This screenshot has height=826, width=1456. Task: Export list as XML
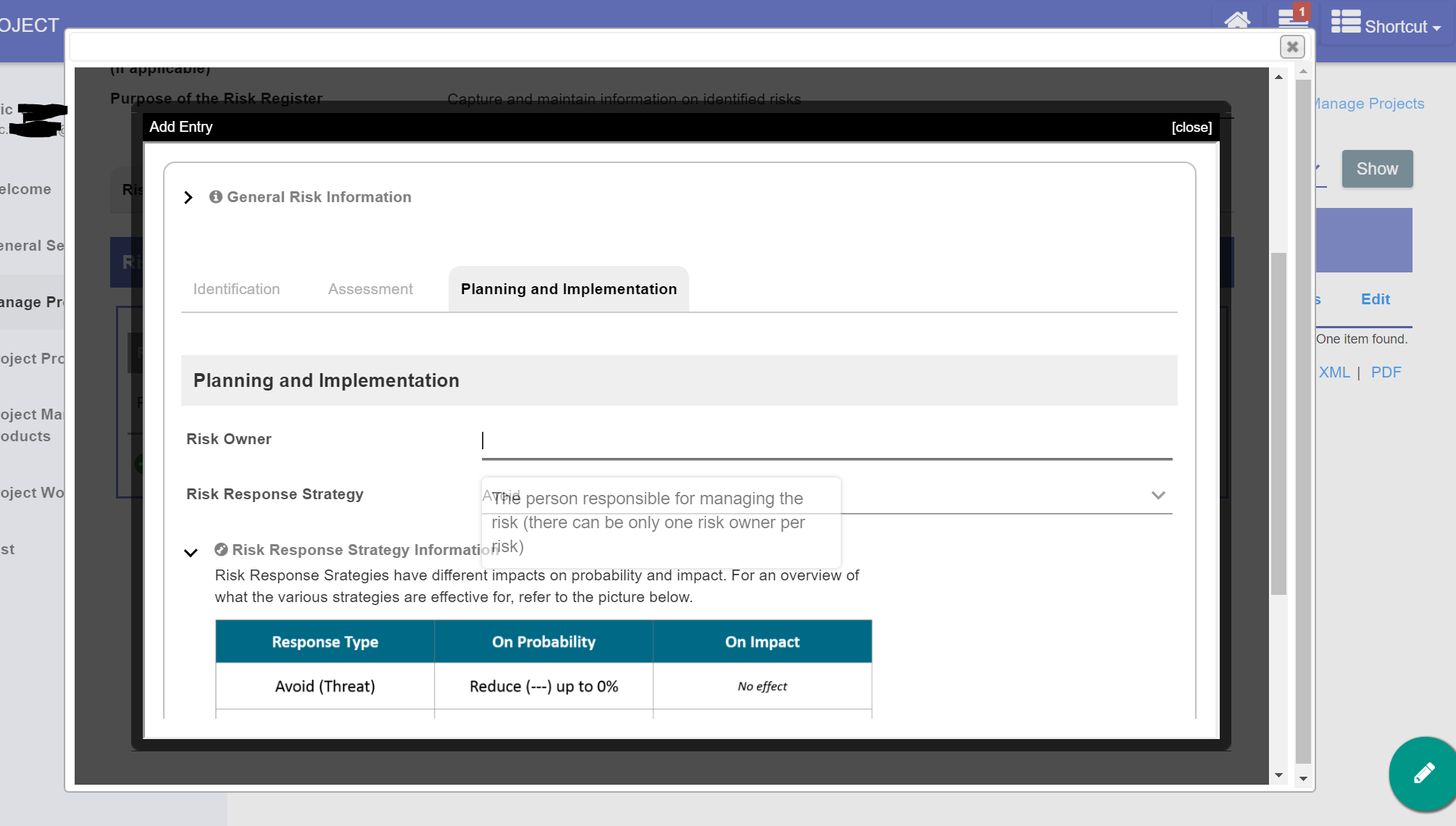[1334, 372]
